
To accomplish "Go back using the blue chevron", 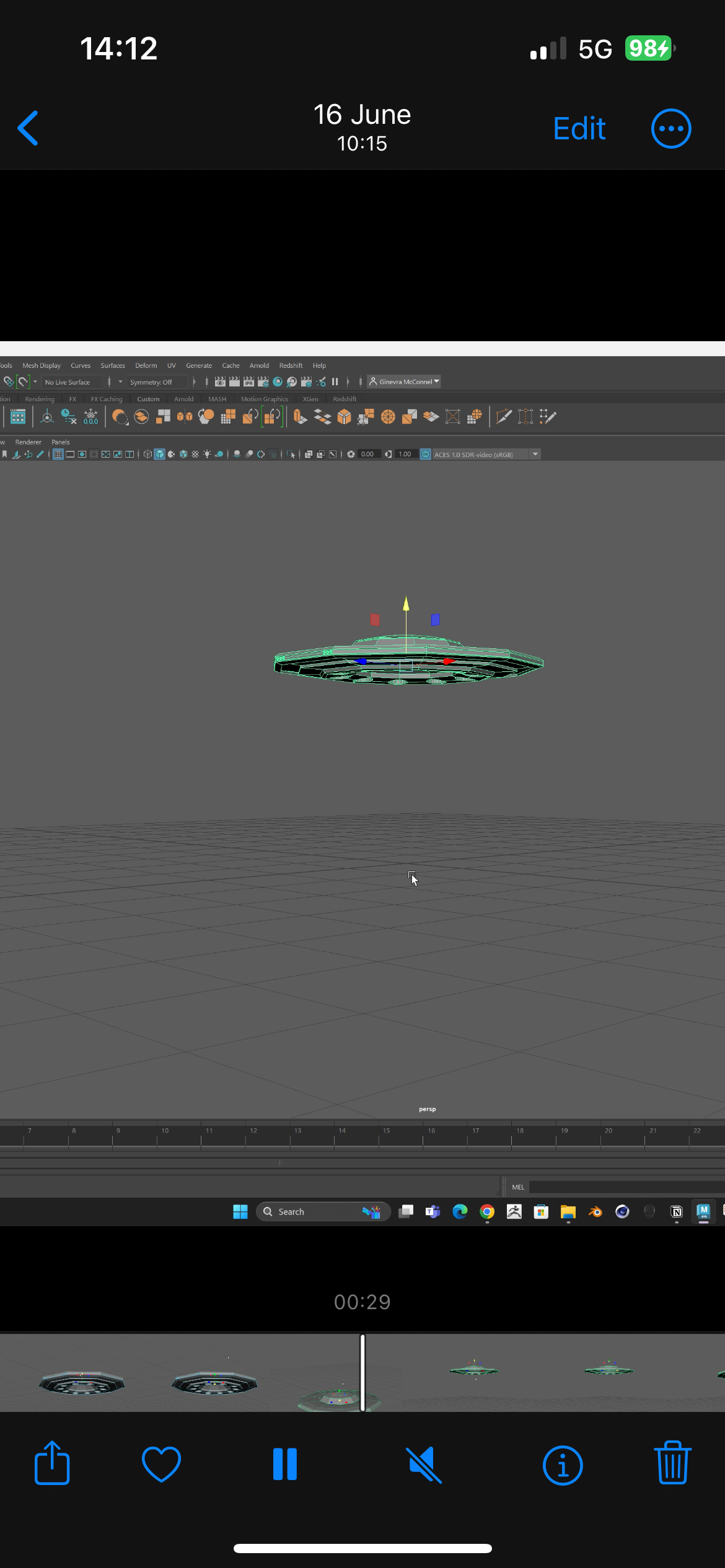I will coord(28,128).
